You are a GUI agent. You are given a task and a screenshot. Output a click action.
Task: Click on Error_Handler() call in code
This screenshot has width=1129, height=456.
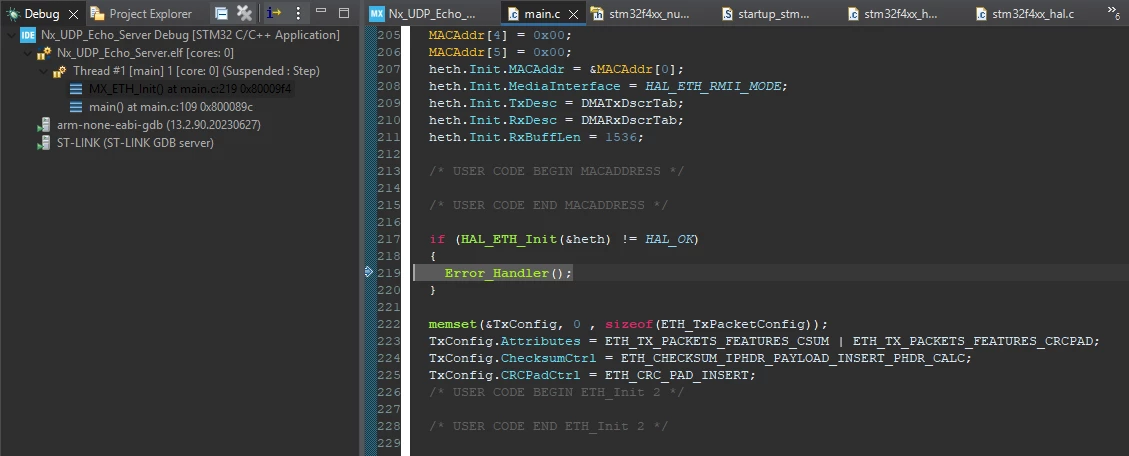(x=508, y=274)
